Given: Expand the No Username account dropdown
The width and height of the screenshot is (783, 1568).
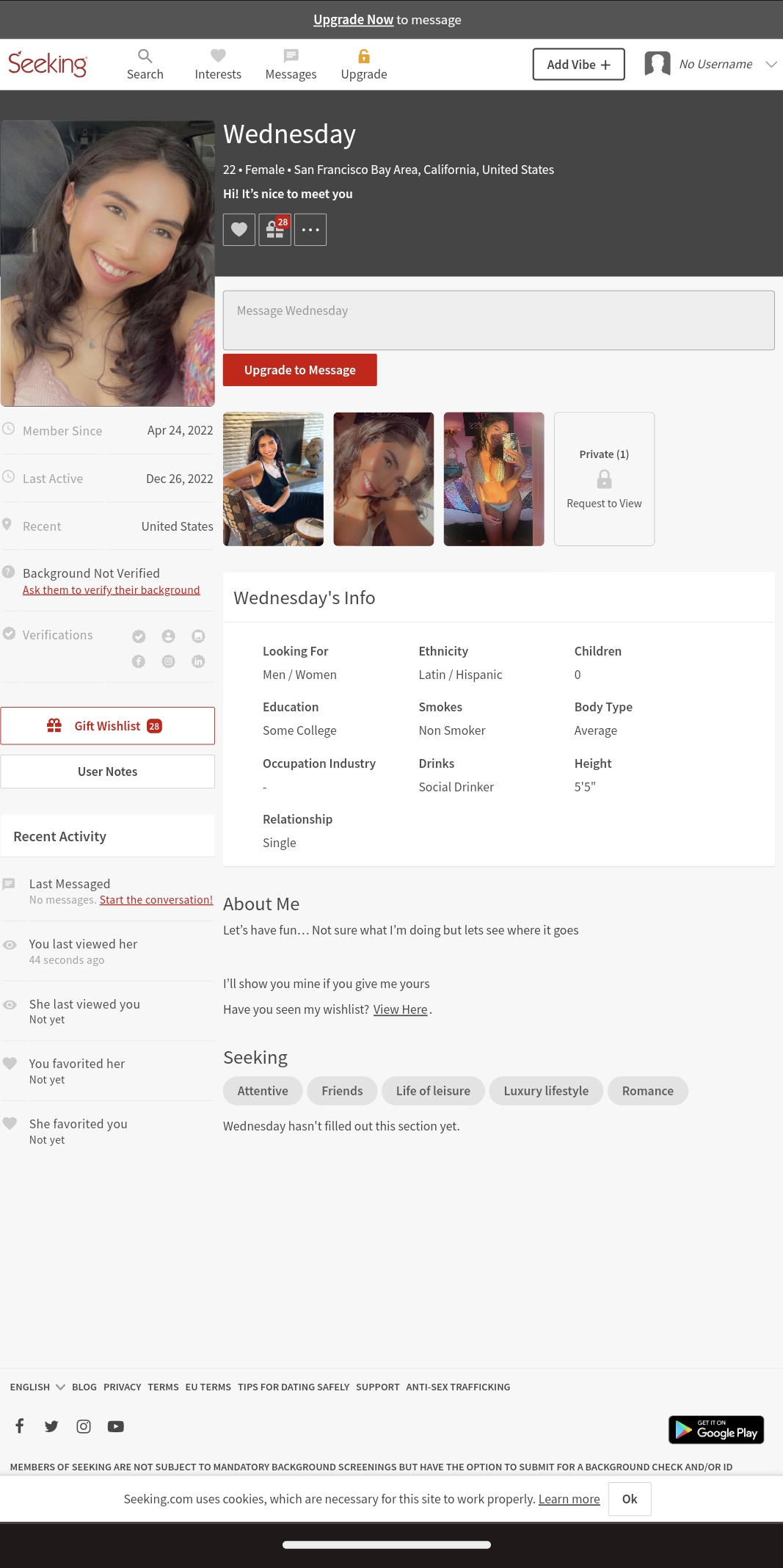Looking at the screenshot, I should tap(771, 65).
